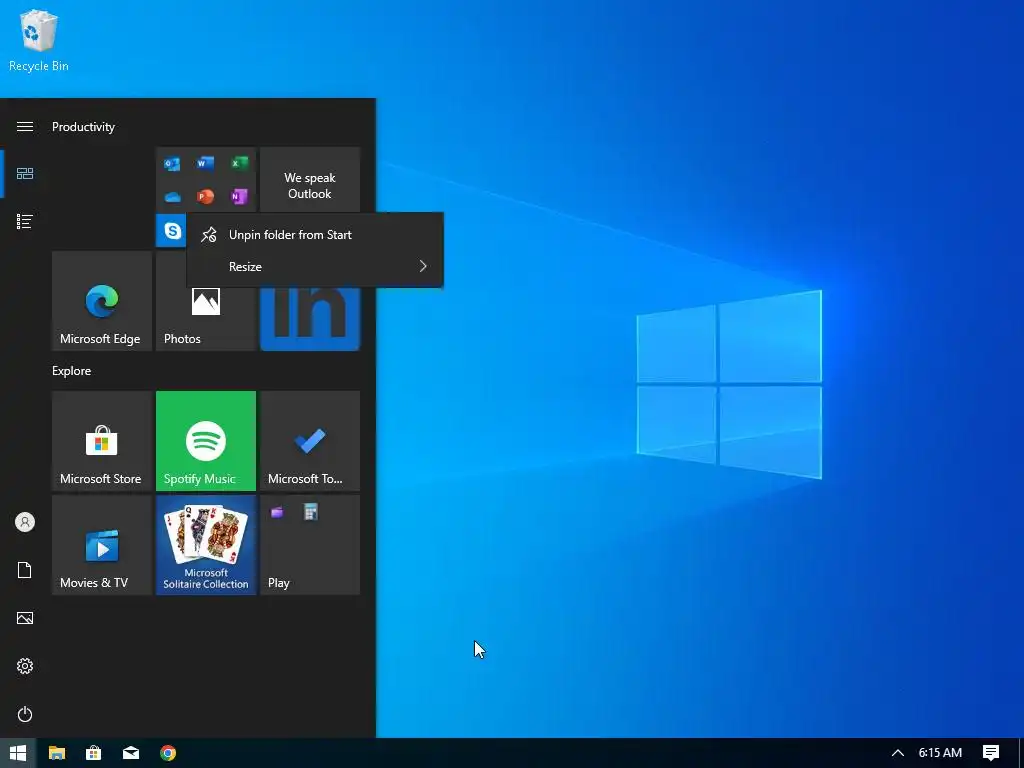Click the Explore group heading
The image size is (1024, 768).
coord(72,371)
